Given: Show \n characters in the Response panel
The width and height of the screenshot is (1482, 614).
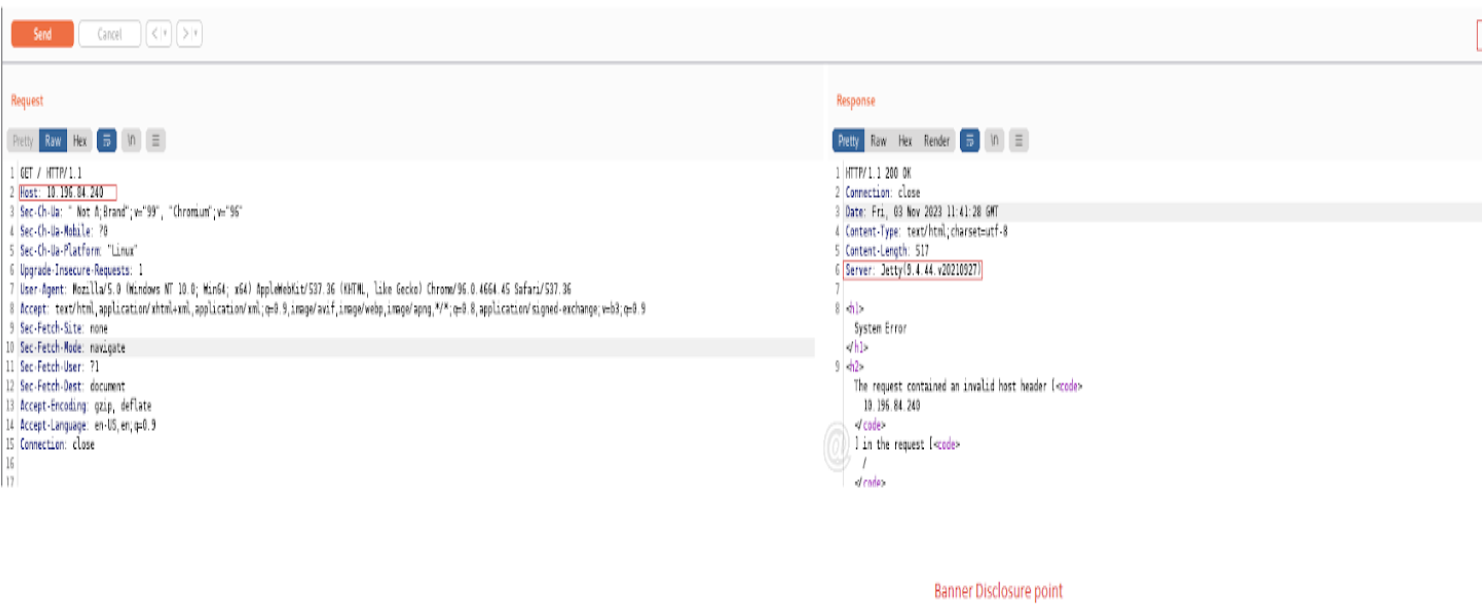Looking at the screenshot, I should coord(992,141).
